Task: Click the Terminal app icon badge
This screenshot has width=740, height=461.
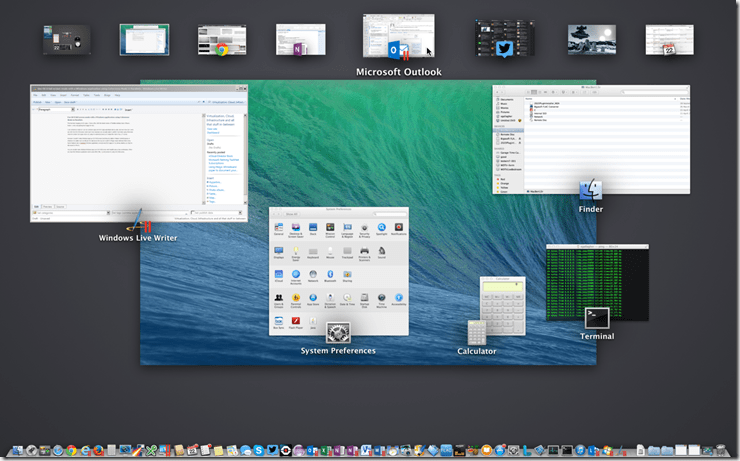Action: (597, 319)
